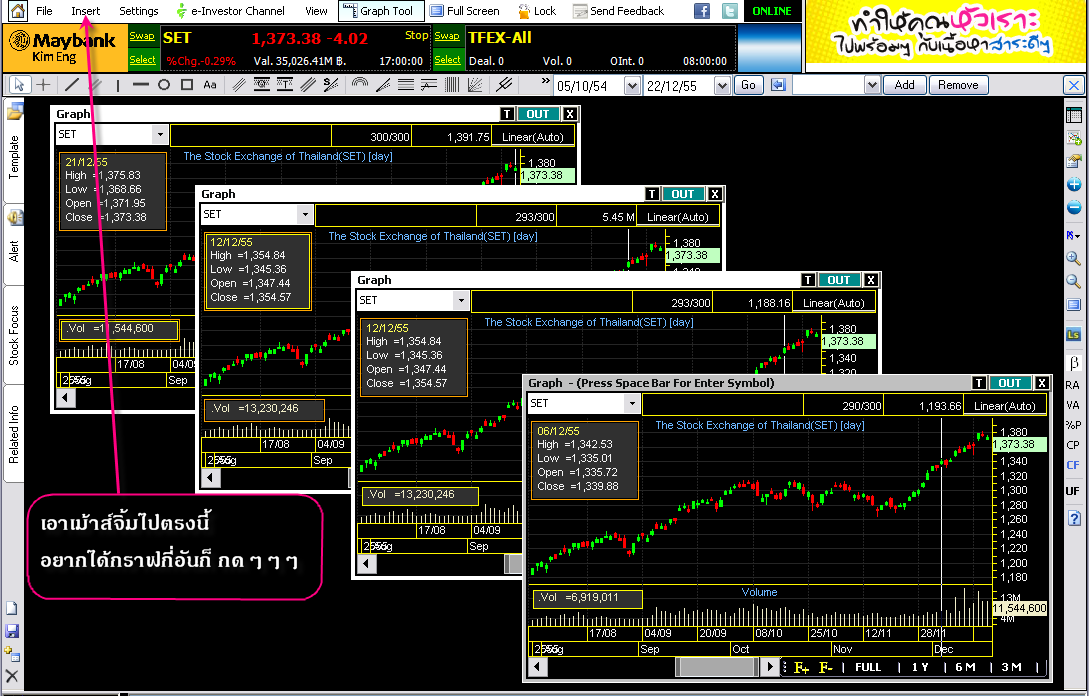Open the Insert menu
The image size is (1089, 696).
tap(85, 11)
